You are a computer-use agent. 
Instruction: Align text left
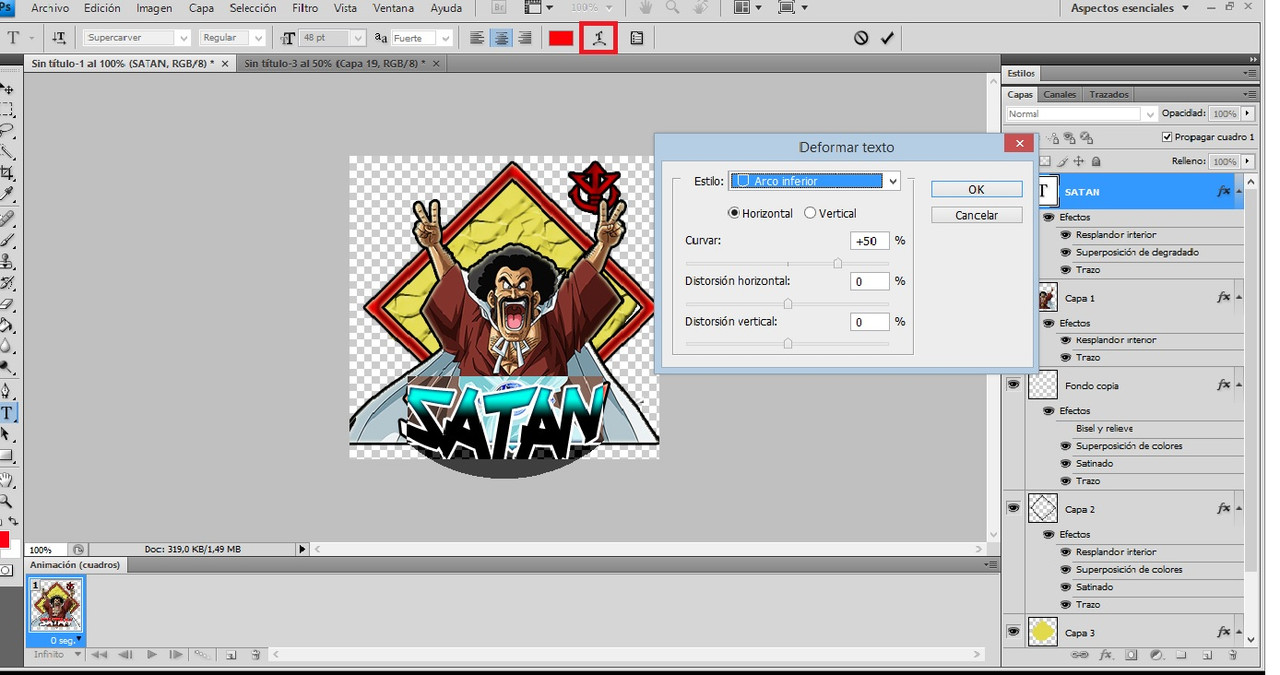click(477, 38)
